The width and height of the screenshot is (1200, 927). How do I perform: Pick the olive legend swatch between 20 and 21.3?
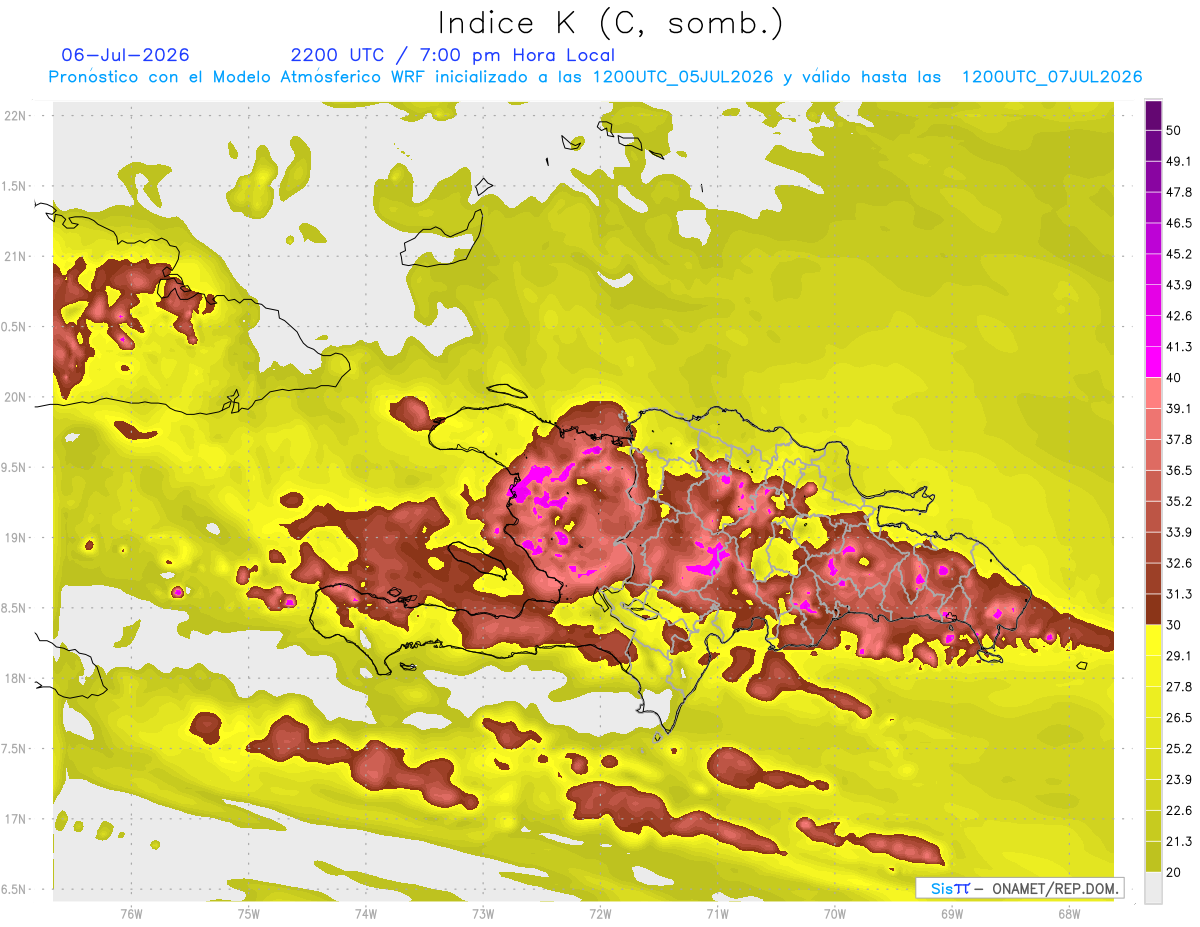(x=1153, y=857)
